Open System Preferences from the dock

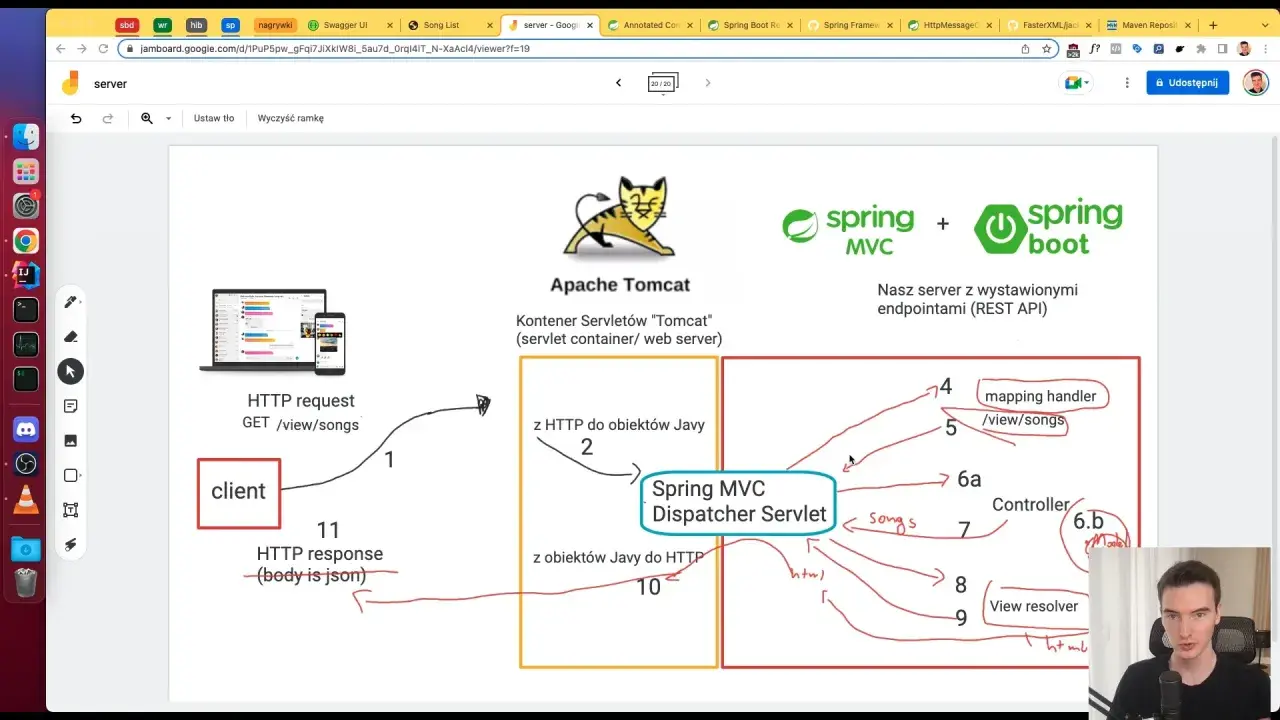pos(26,205)
